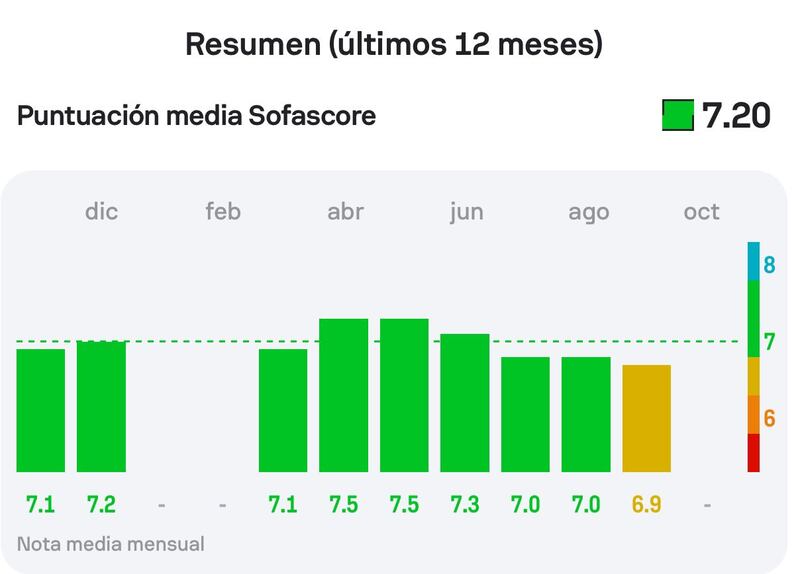Click the green square beside the 7.20 rating

coord(678,115)
